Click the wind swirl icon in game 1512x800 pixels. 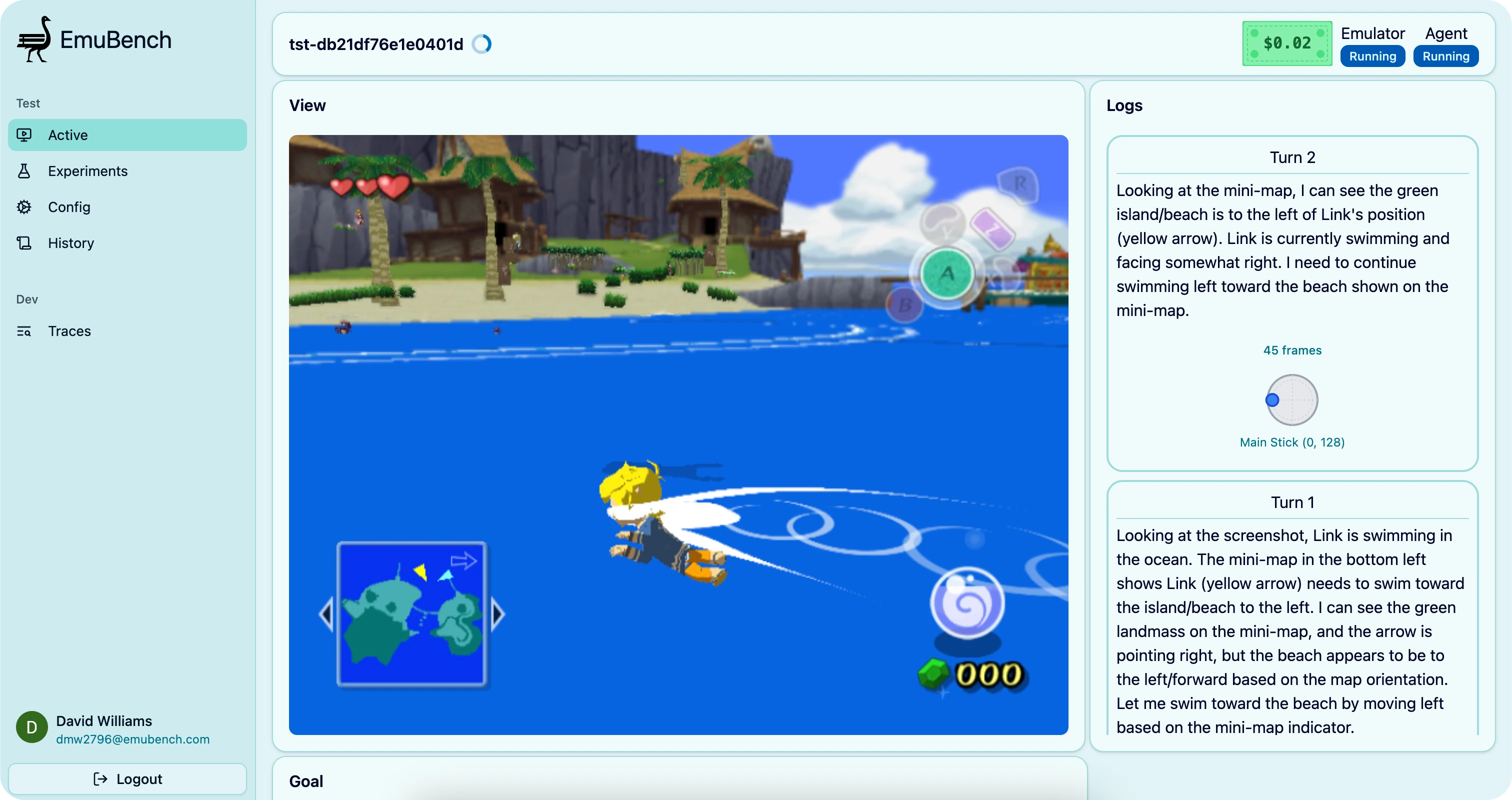(966, 603)
